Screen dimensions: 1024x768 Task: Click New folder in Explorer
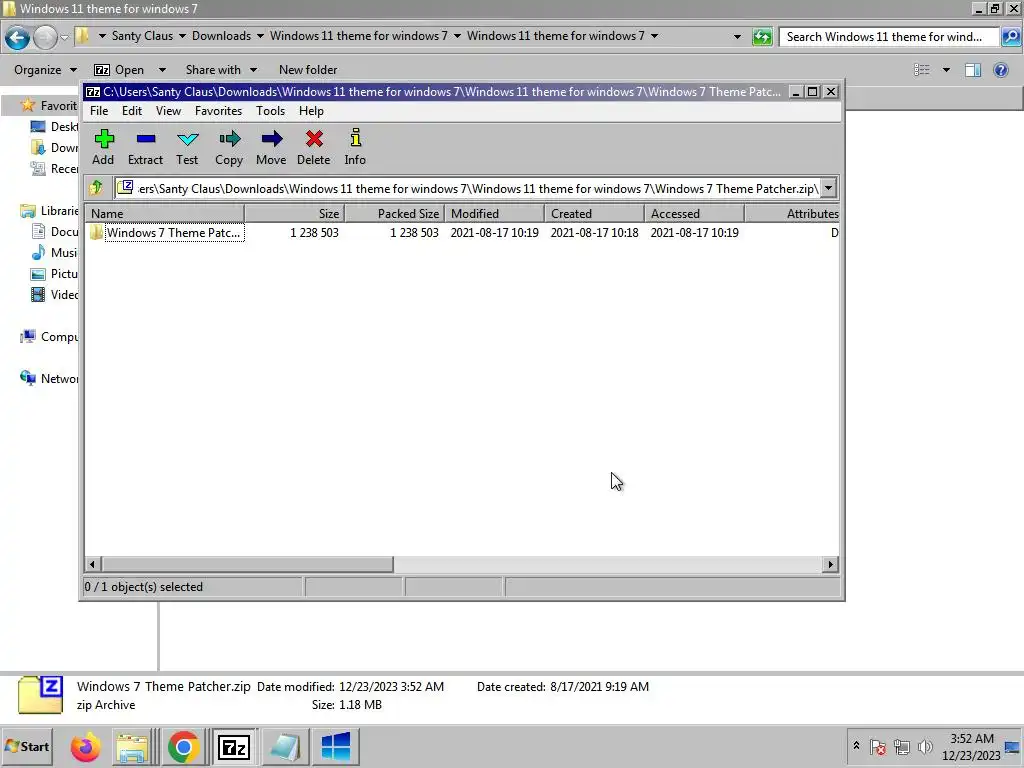click(308, 70)
